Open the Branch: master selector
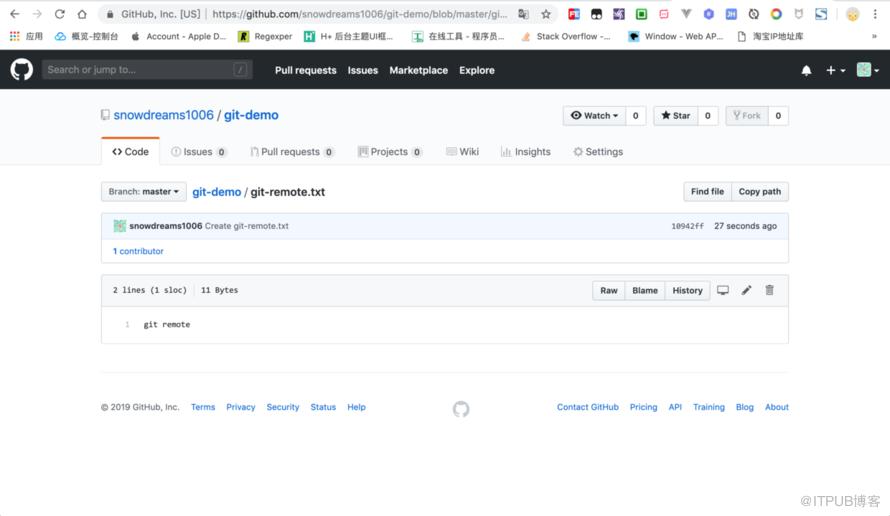890x516 pixels. tap(144, 192)
